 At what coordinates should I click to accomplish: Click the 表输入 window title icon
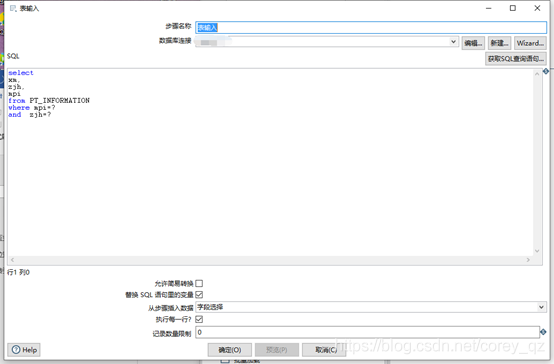pyautogui.click(x=13, y=8)
